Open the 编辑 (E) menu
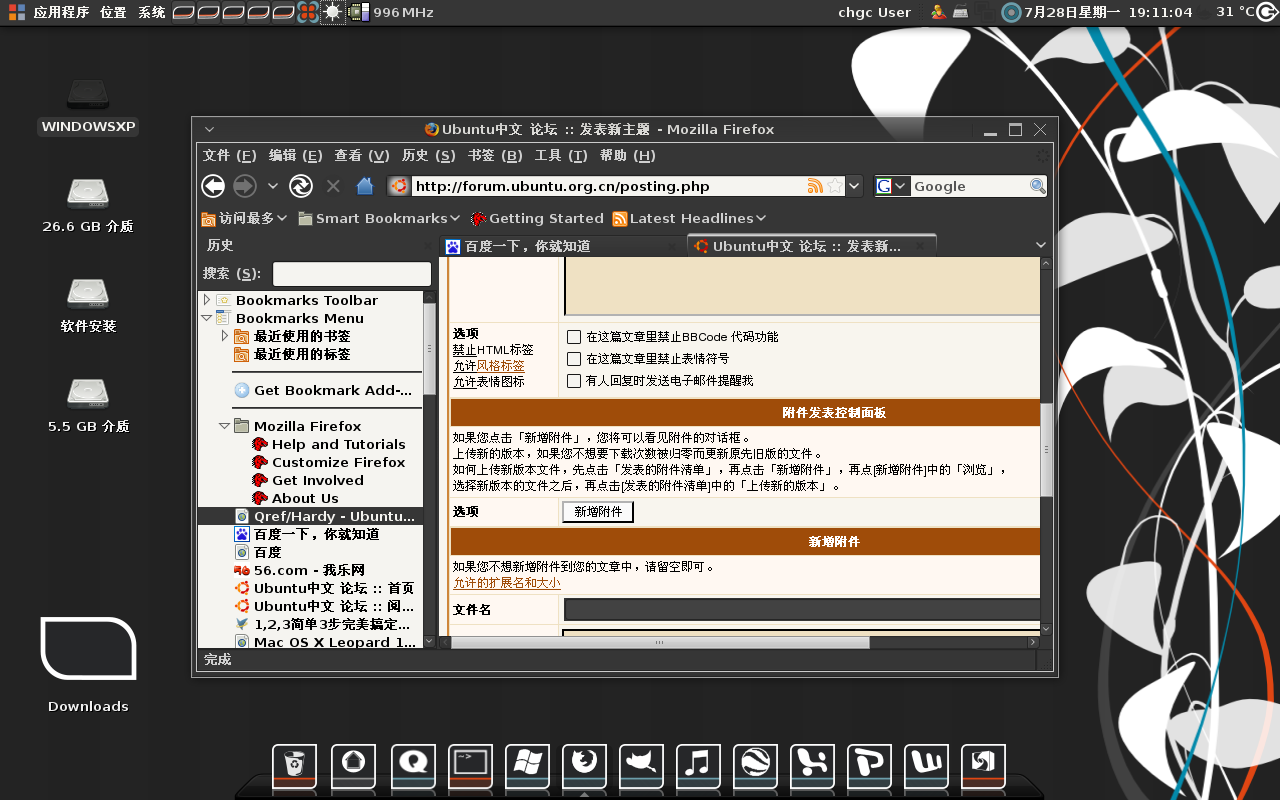1280x800 pixels. pyautogui.click(x=295, y=156)
